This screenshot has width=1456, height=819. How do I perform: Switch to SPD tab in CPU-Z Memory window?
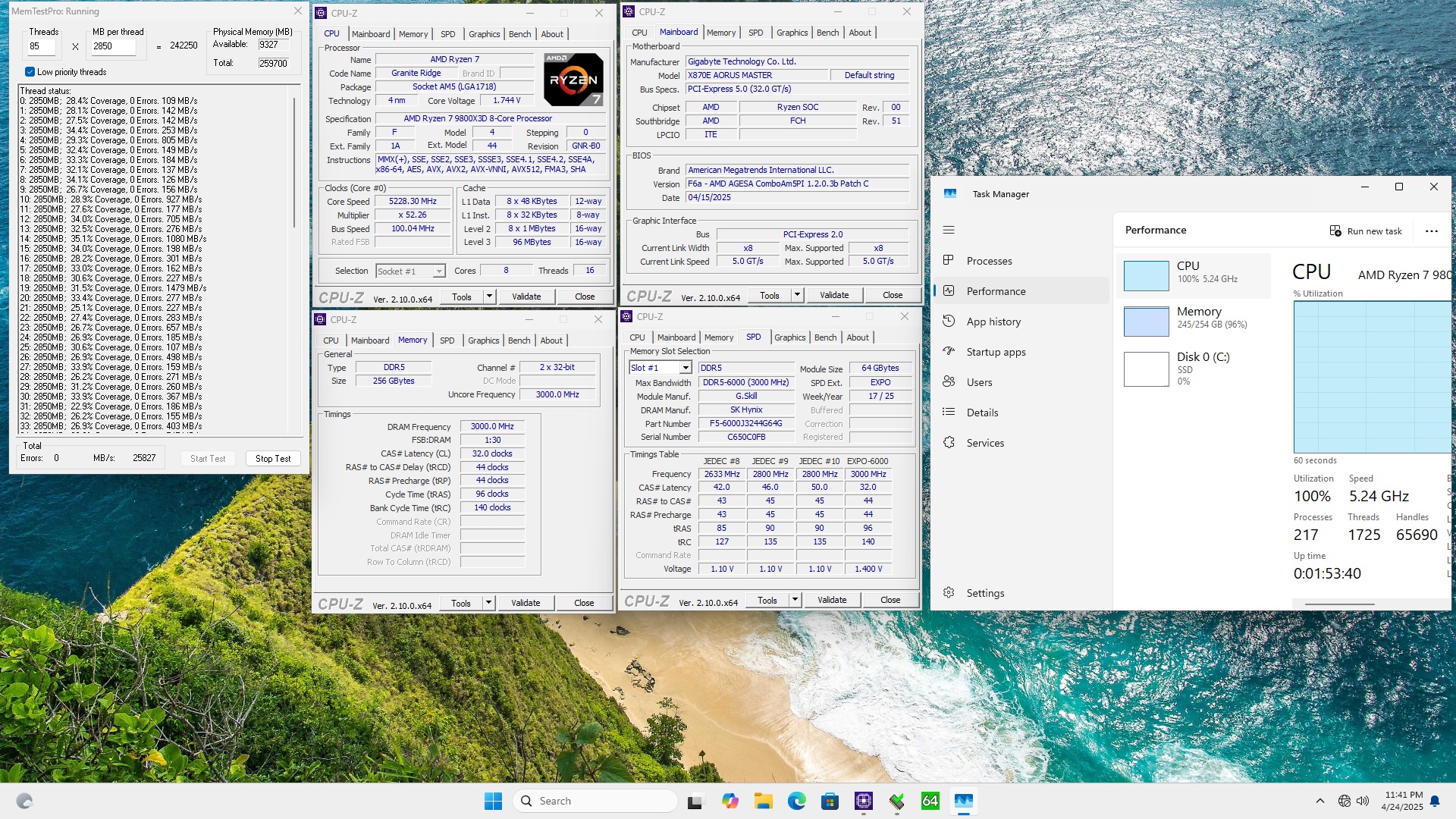[x=447, y=340]
